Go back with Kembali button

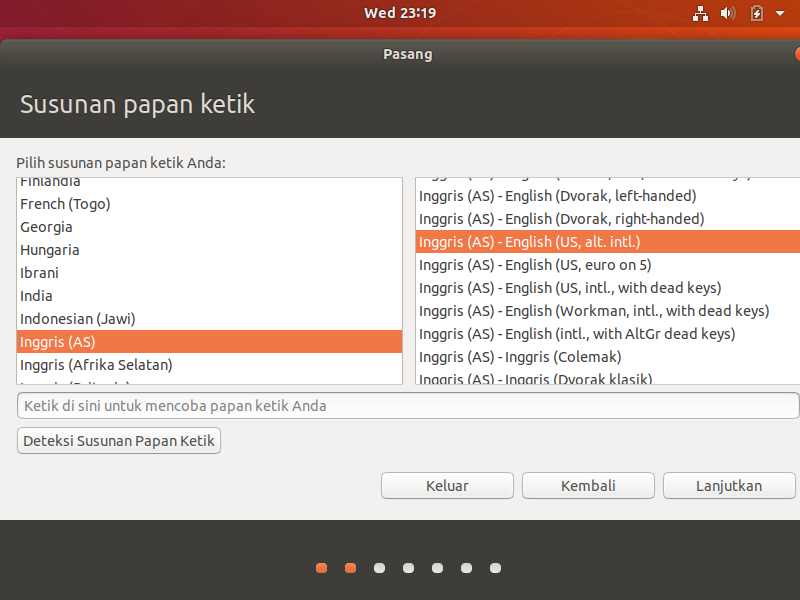point(588,486)
